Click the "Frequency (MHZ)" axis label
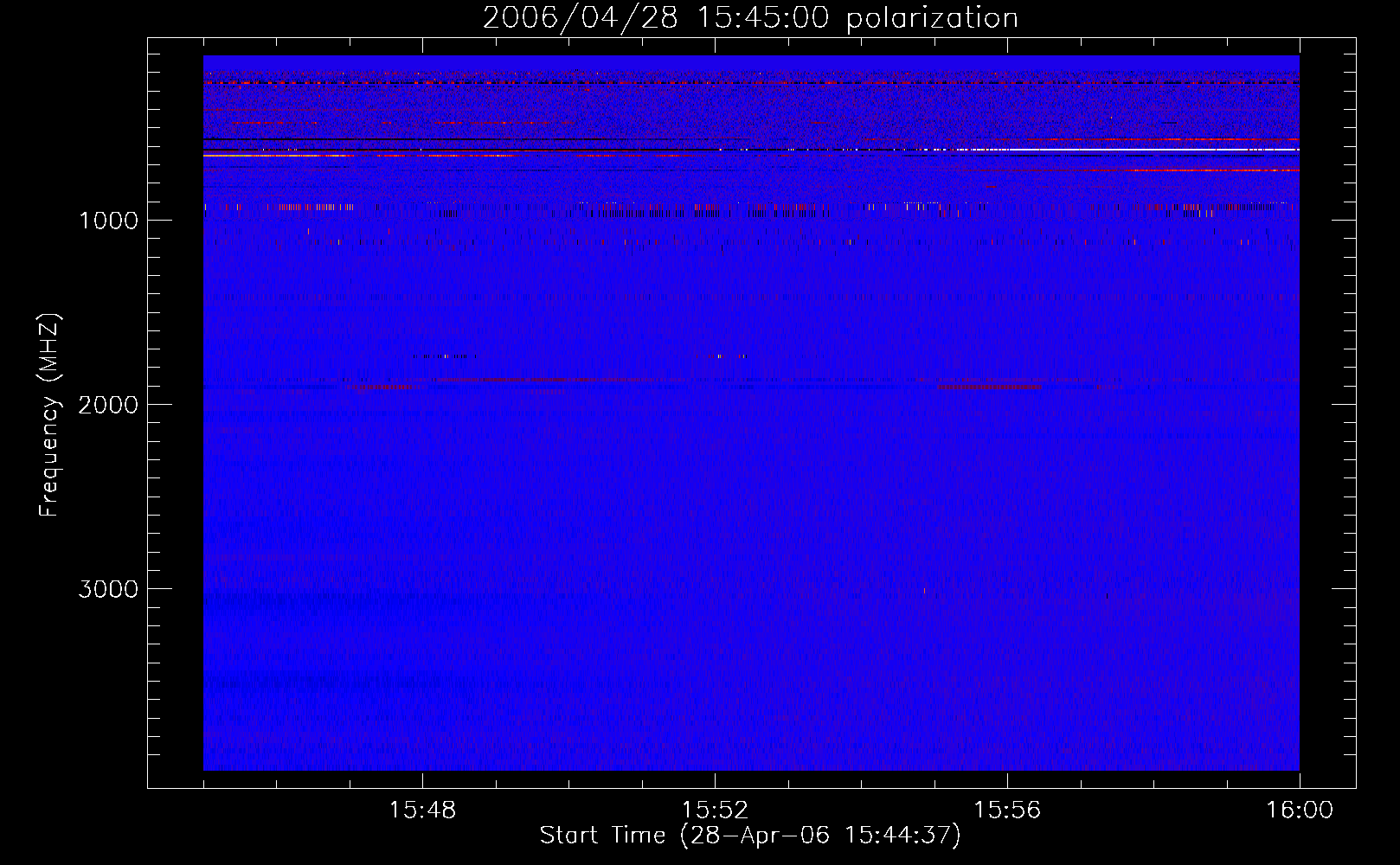This screenshot has width=1400, height=865. [49, 414]
